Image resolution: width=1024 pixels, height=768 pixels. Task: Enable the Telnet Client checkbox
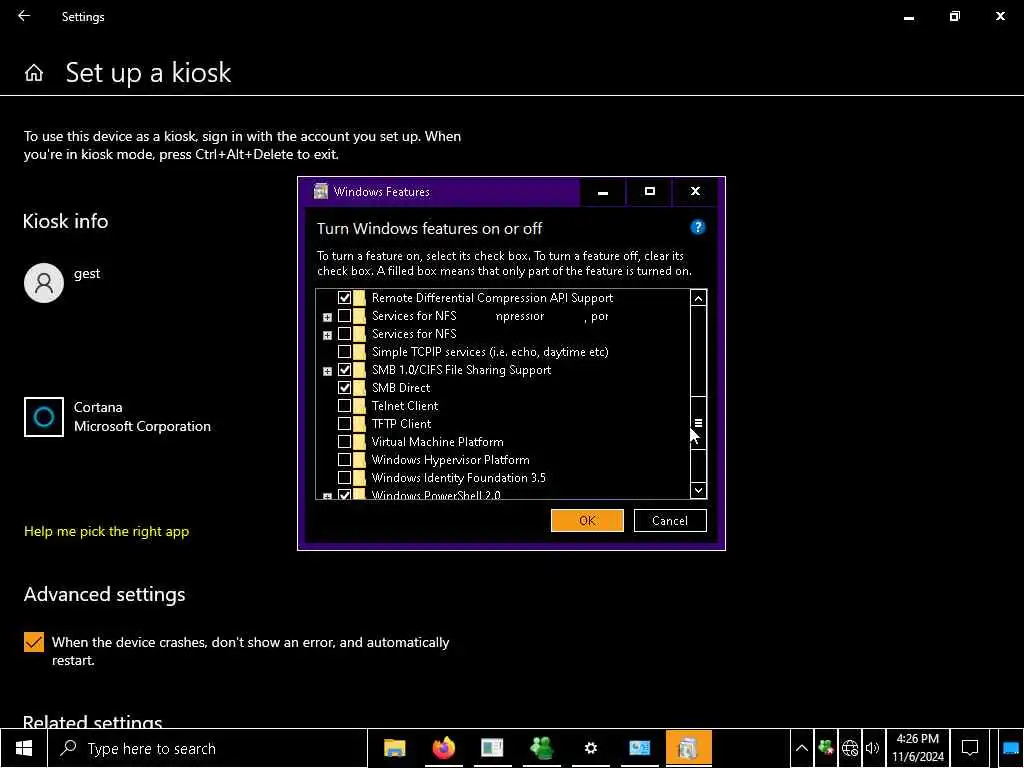(x=344, y=406)
